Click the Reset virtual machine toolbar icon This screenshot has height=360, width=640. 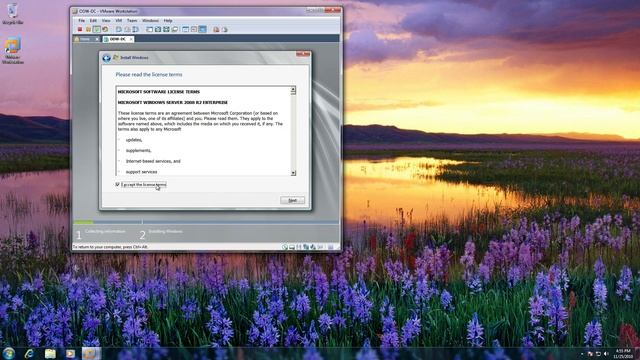point(105,29)
